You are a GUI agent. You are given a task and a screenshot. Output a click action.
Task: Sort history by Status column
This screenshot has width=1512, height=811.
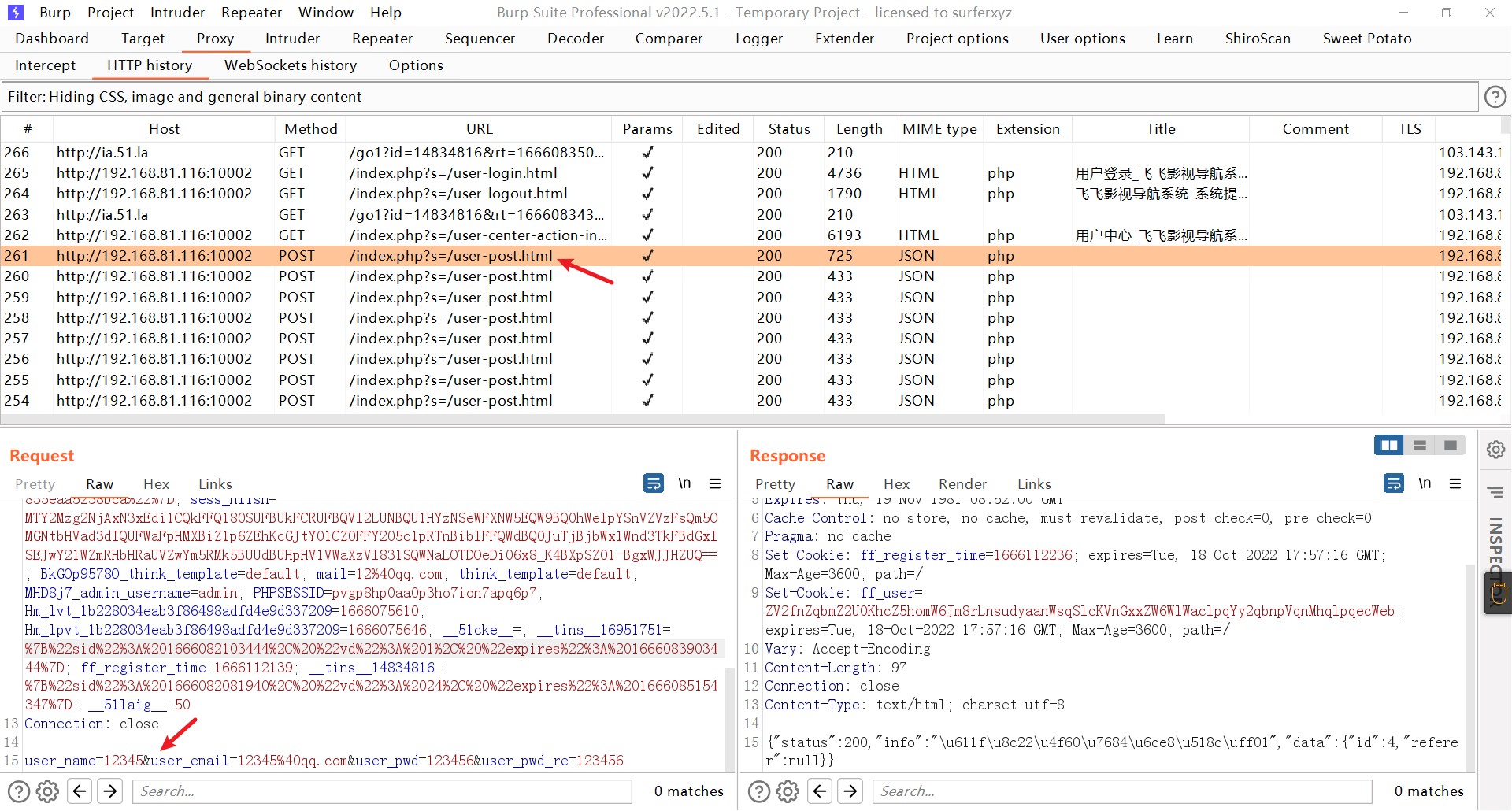coord(789,129)
